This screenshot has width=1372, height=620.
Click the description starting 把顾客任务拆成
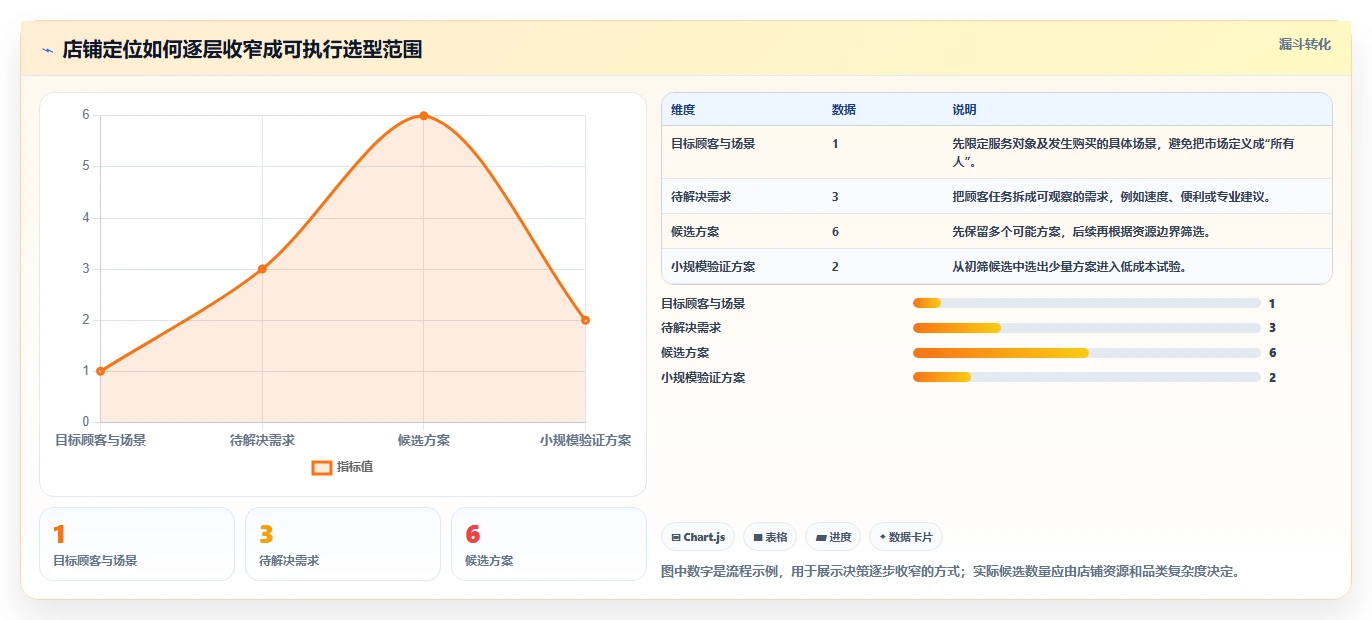point(1112,197)
